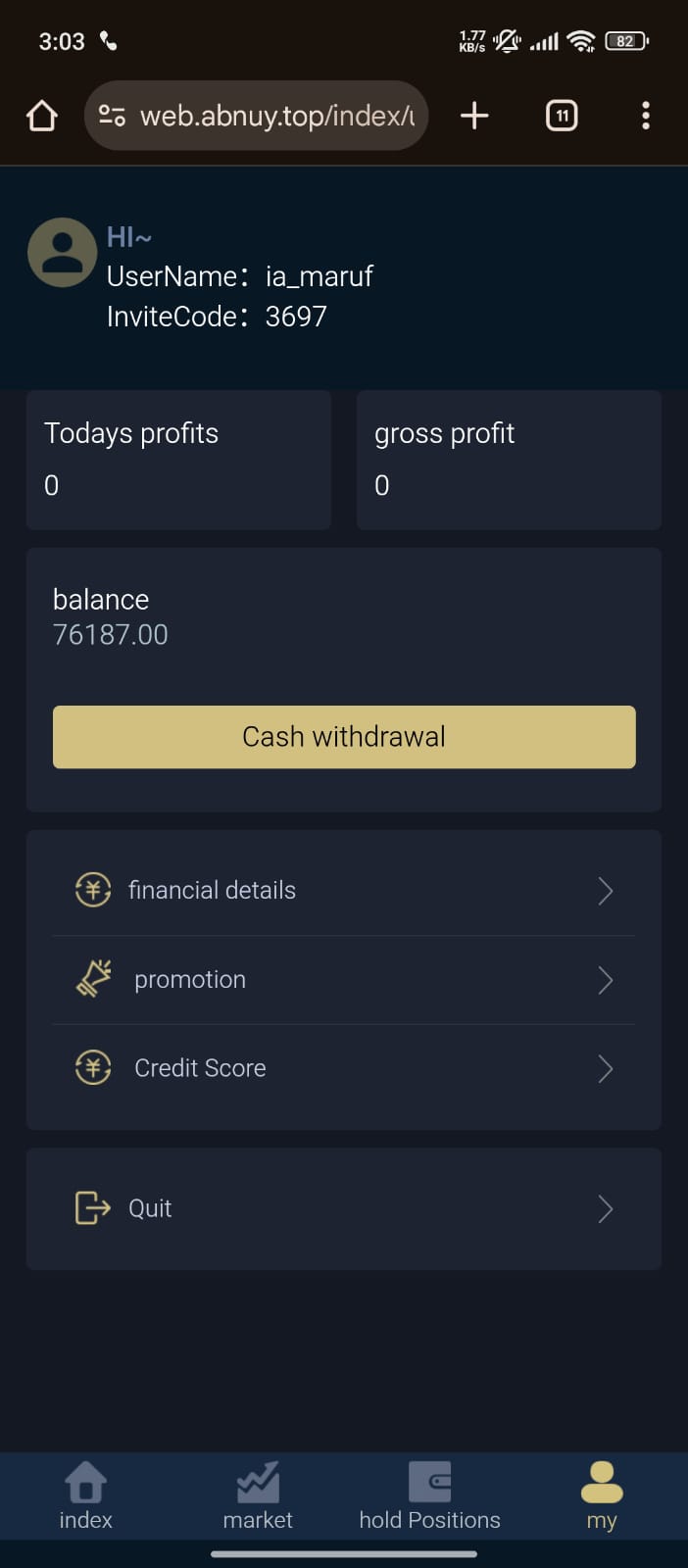This screenshot has height=1568, width=688.
Task: Tap the web.abnuy.top address bar
Action: pyautogui.click(x=276, y=116)
